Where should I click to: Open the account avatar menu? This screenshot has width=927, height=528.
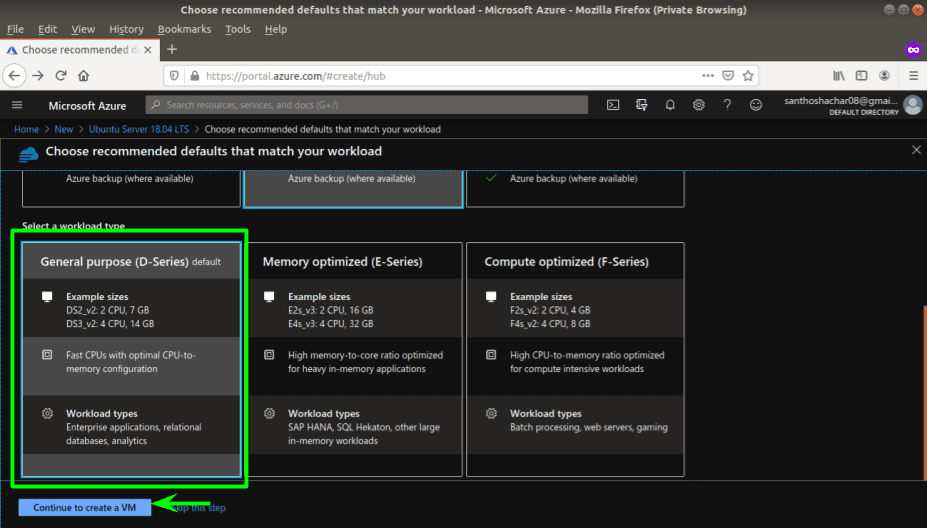coord(913,105)
